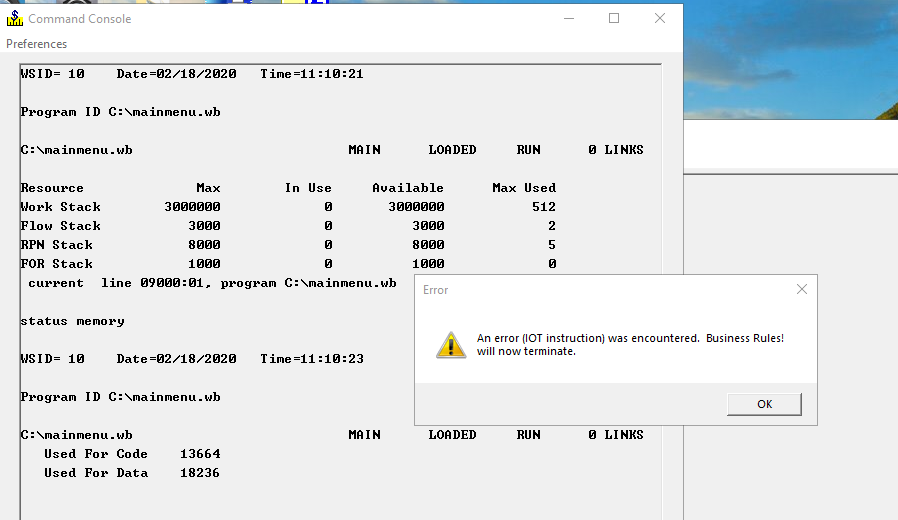Click the "status memory" command line
Screen dimensions: 898x520
[x=73, y=321]
